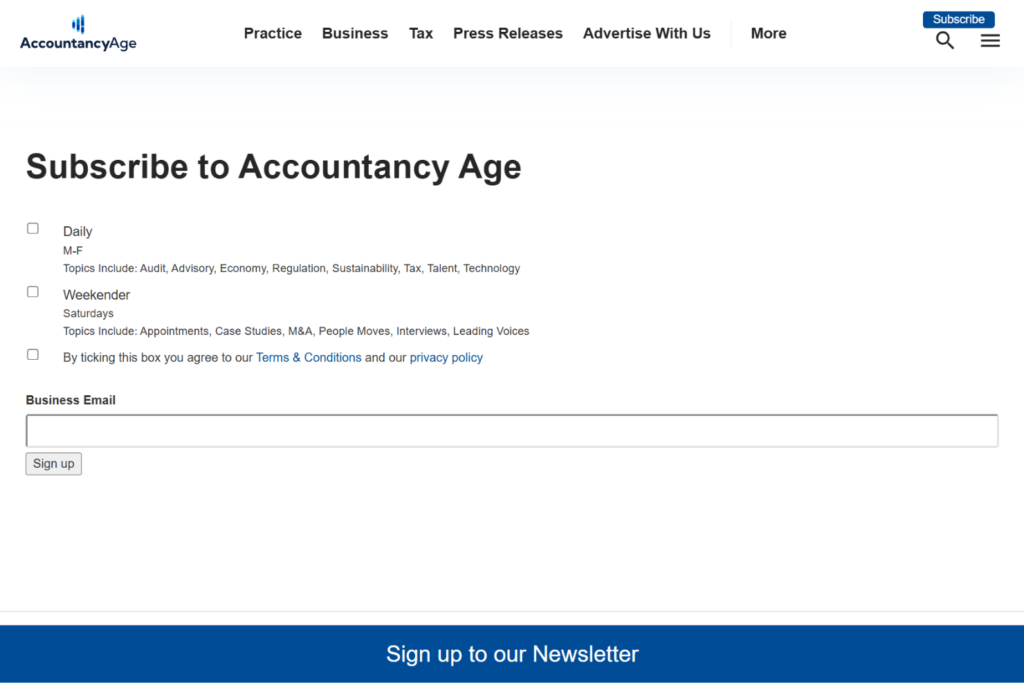Open the Terms & Conditions link
The height and width of the screenshot is (683, 1024).
tap(308, 358)
